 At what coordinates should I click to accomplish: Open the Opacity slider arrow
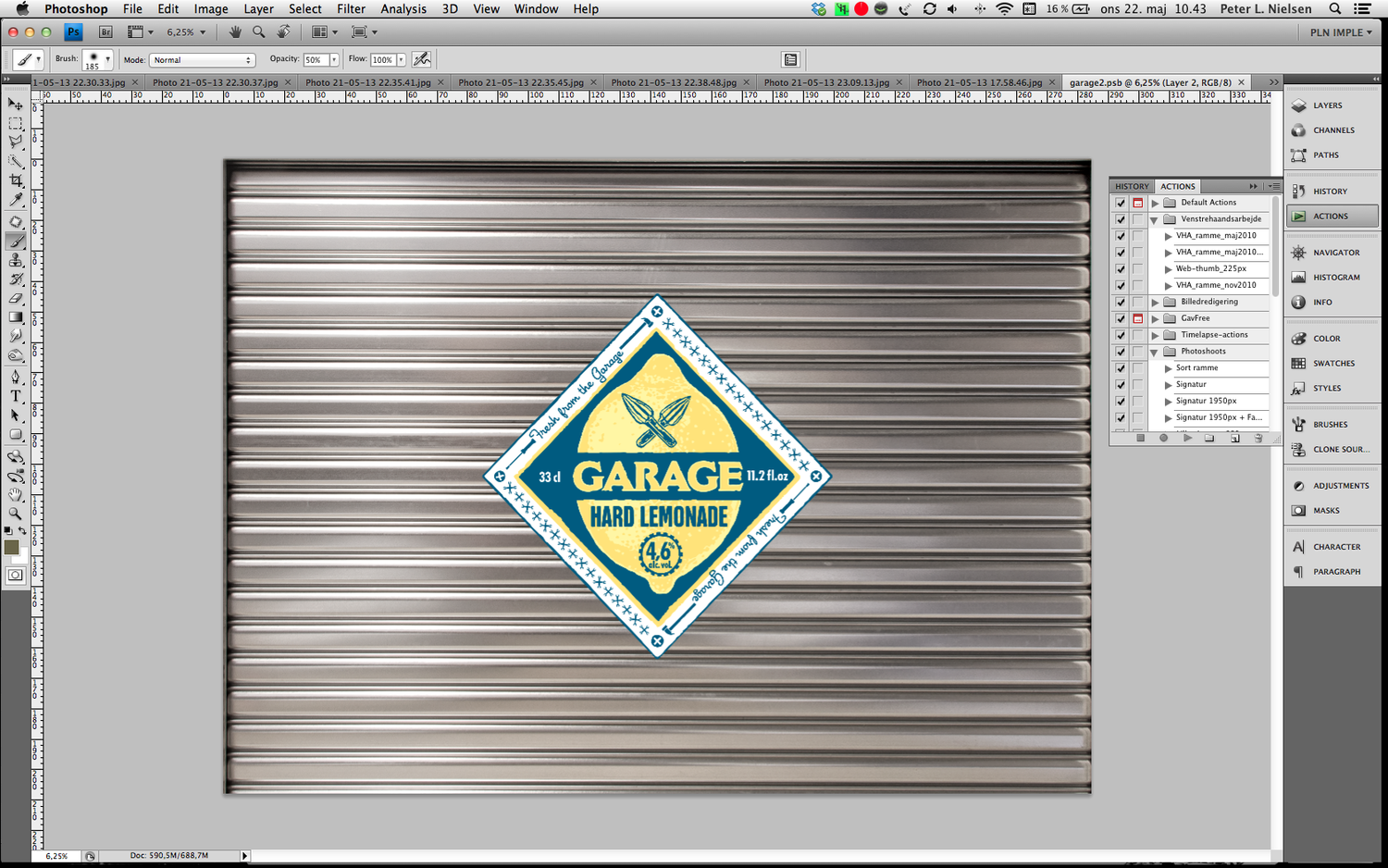pyautogui.click(x=334, y=59)
